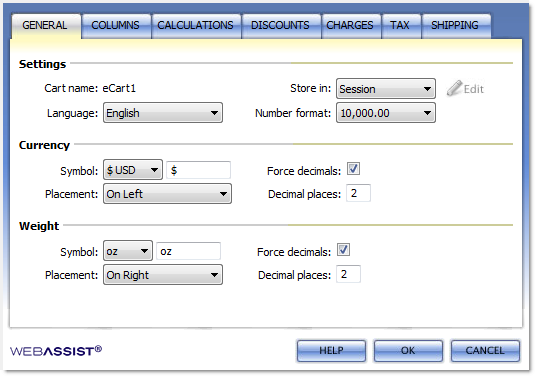Click the Edit pencil icon
535x376 pixels.
point(454,88)
